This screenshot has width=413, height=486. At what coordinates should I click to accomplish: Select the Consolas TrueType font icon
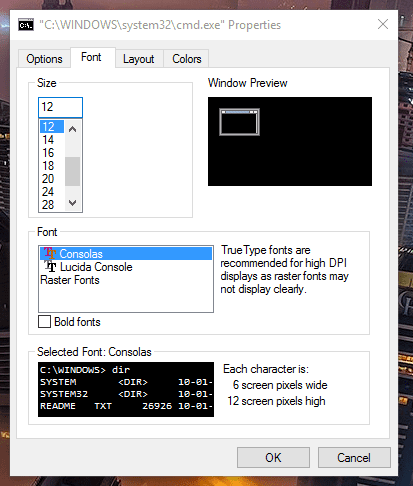click(x=50, y=253)
